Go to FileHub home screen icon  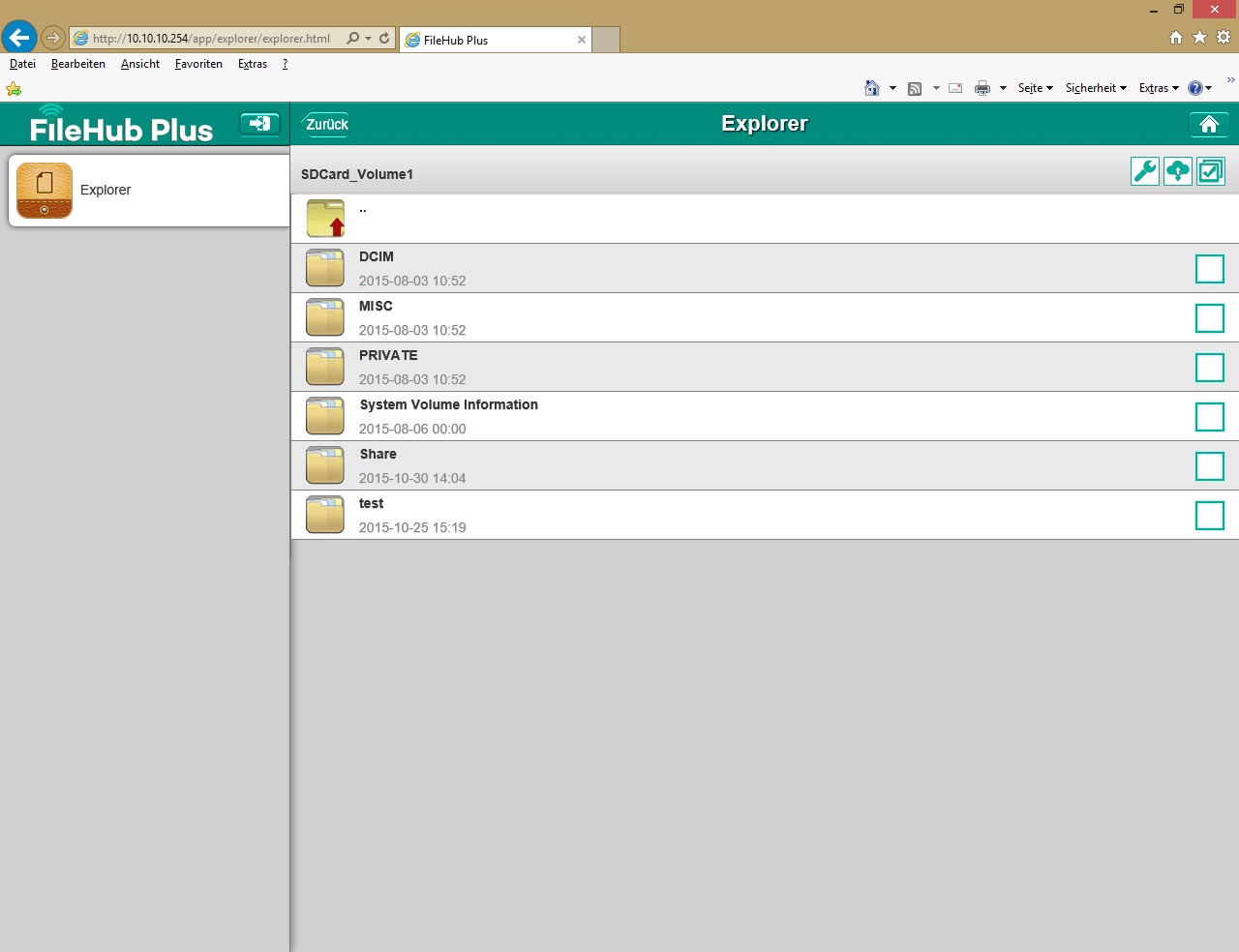pyautogui.click(x=1208, y=124)
